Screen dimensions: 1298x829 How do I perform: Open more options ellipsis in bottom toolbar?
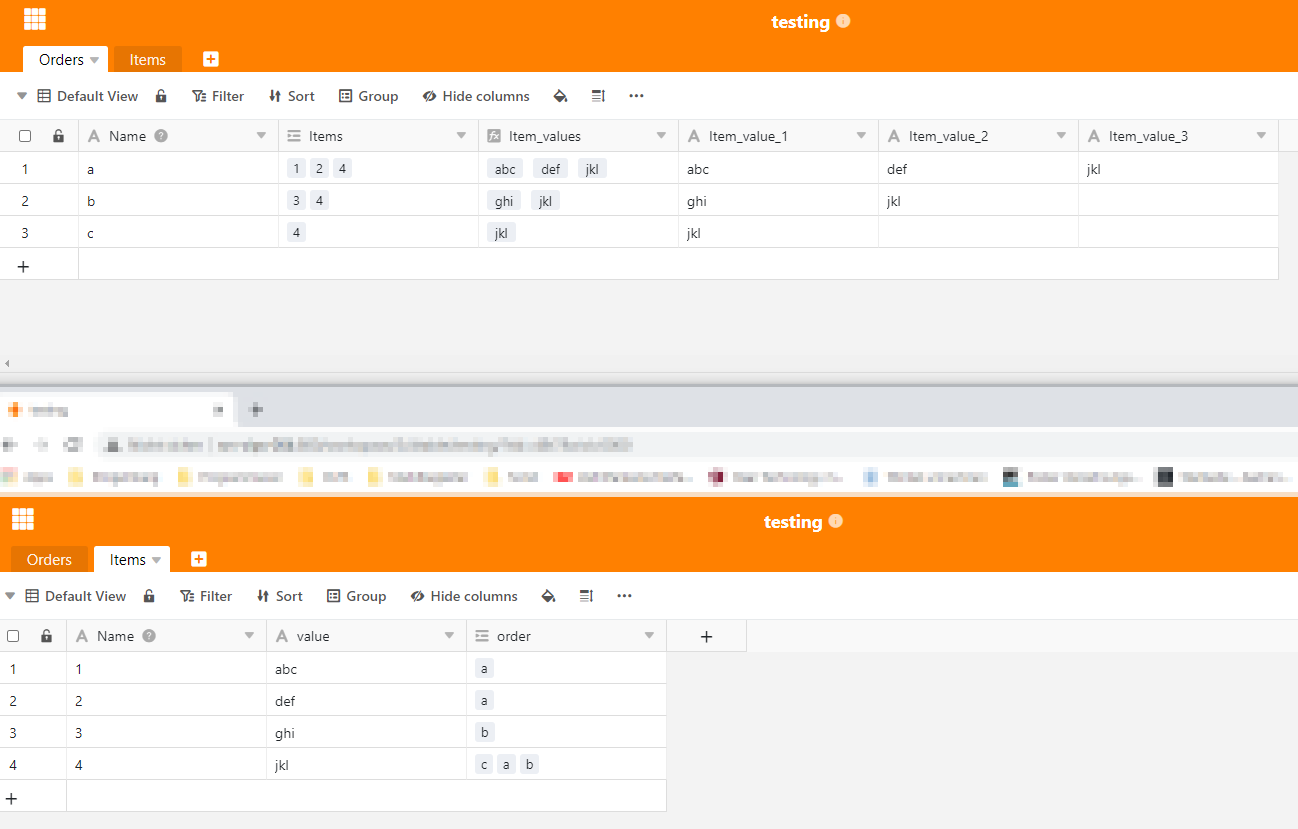[624, 596]
